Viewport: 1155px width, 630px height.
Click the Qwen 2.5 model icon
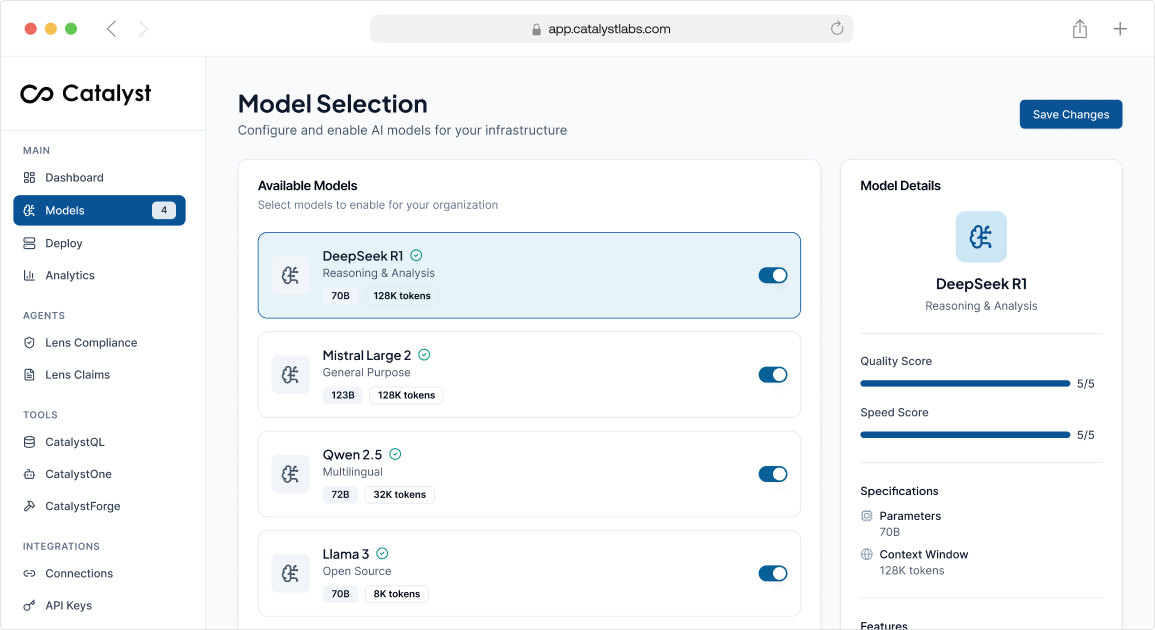tap(290, 475)
